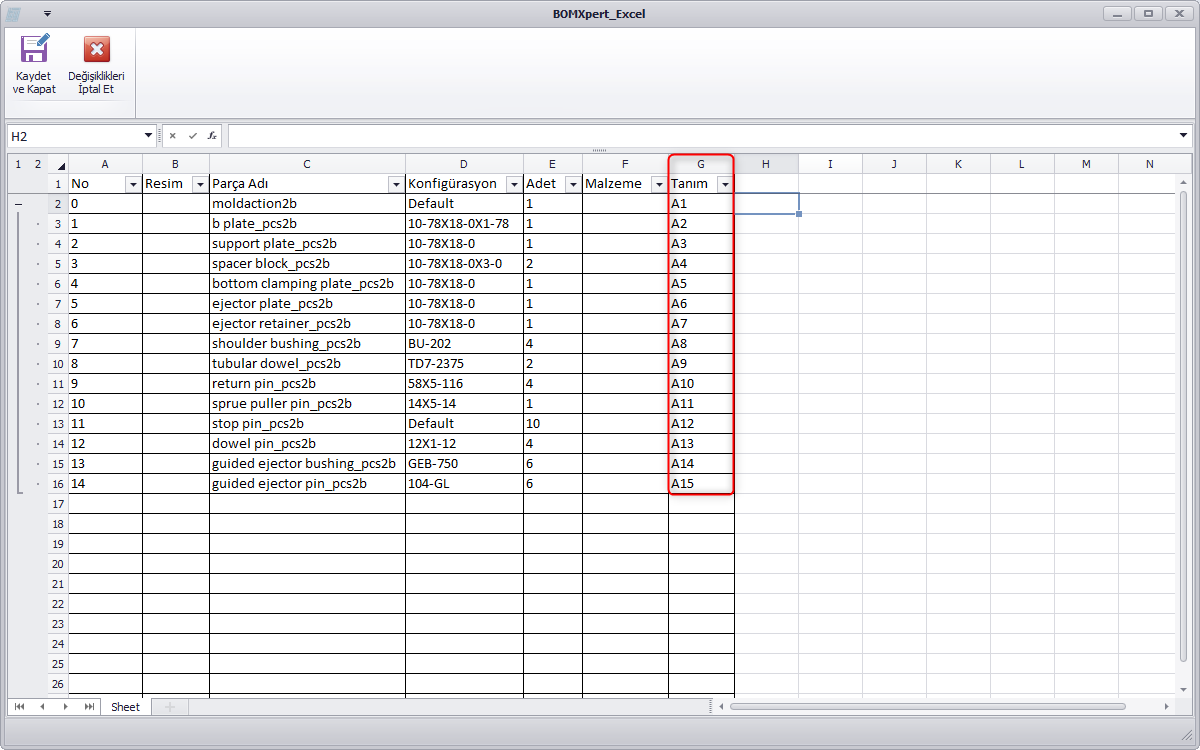
Task: Click the 104-GL configuration cell
Action: tap(465, 484)
